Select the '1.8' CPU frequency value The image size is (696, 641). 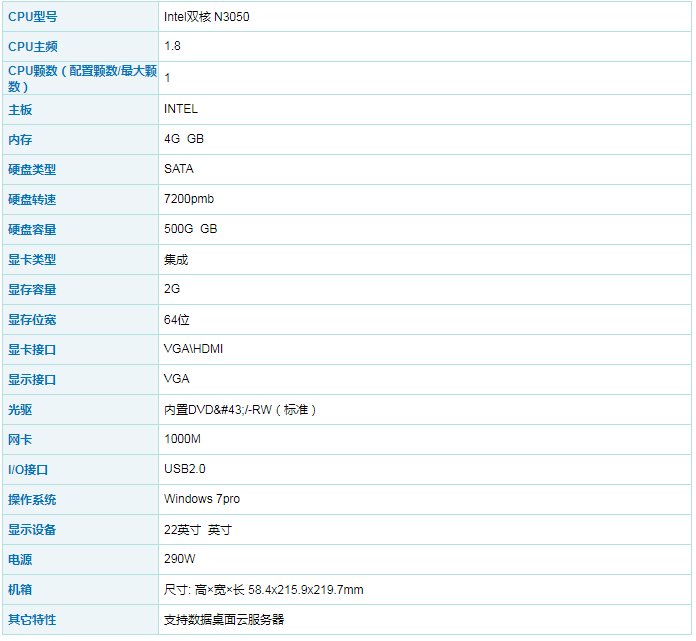(172, 46)
